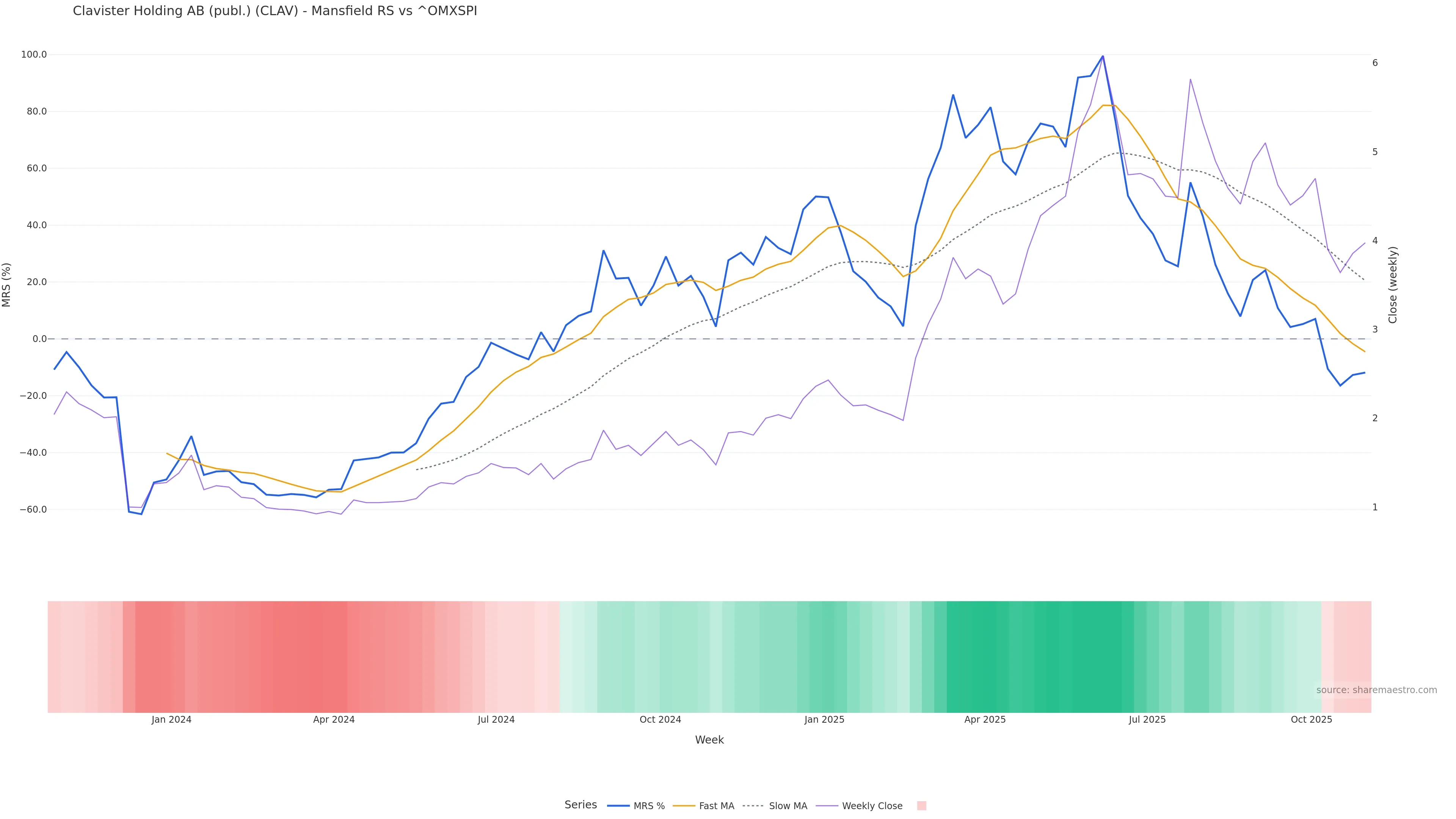Select the Apr 2024 x-axis tick label
The image size is (1456, 819).
(x=334, y=720)
